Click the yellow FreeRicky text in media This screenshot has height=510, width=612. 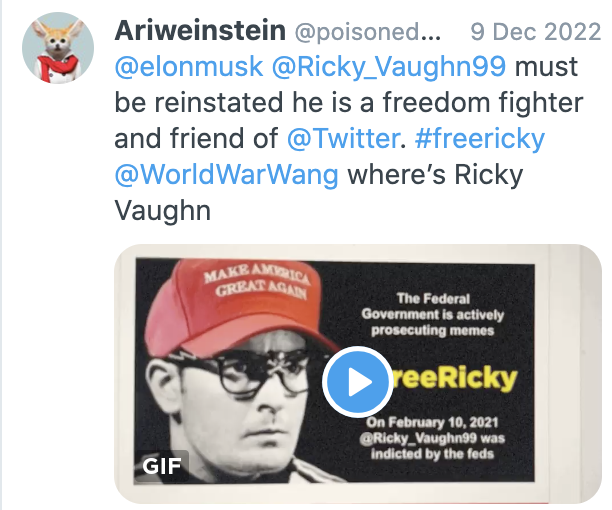[455, 378]
